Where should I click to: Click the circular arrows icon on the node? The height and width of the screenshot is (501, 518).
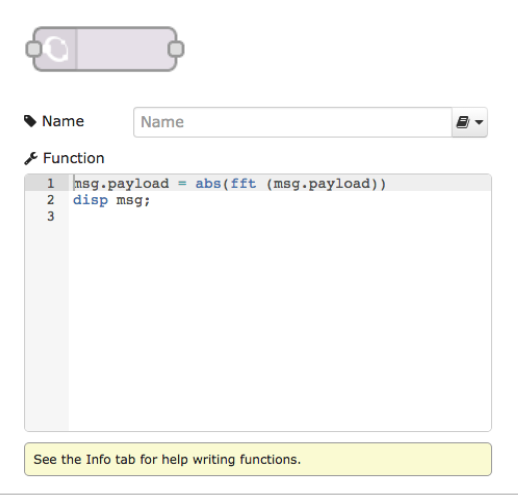[x=56, y=49]
